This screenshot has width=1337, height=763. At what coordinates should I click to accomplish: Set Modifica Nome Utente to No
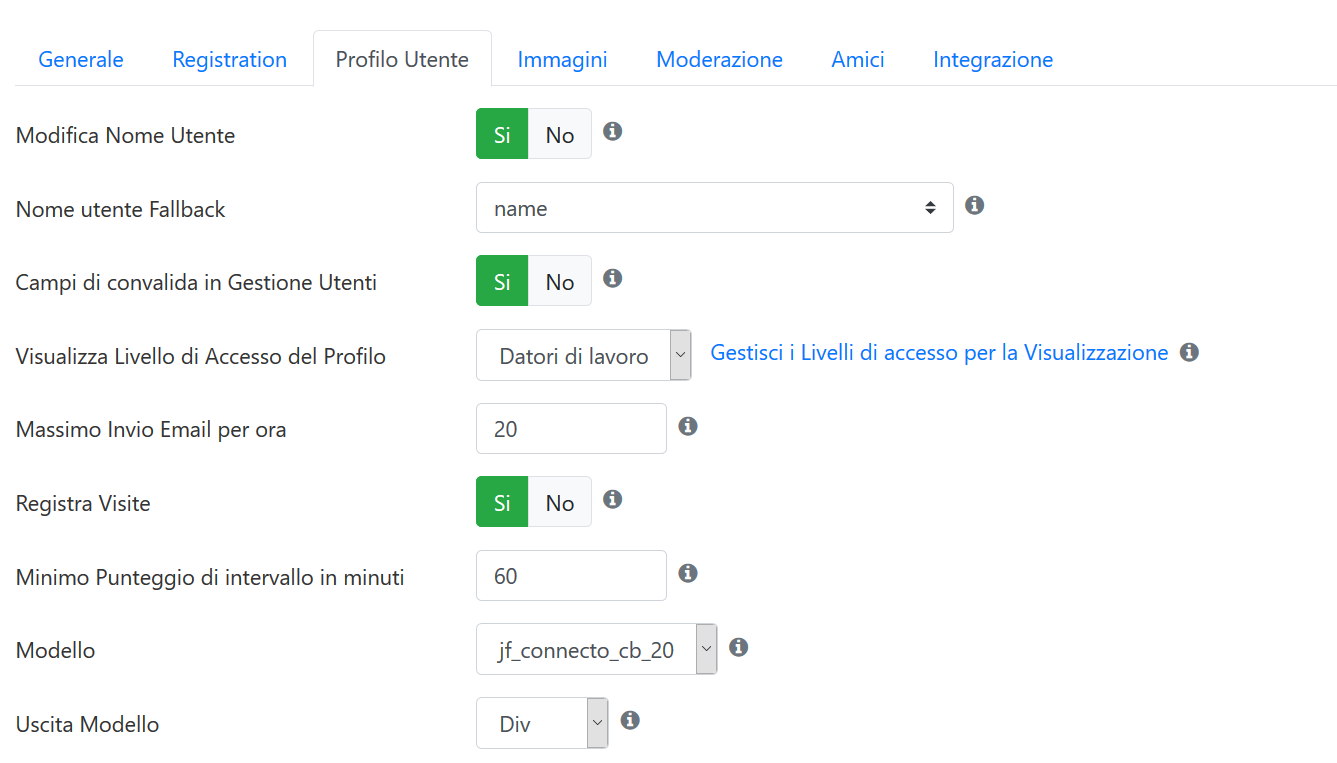tap(560, 134)
